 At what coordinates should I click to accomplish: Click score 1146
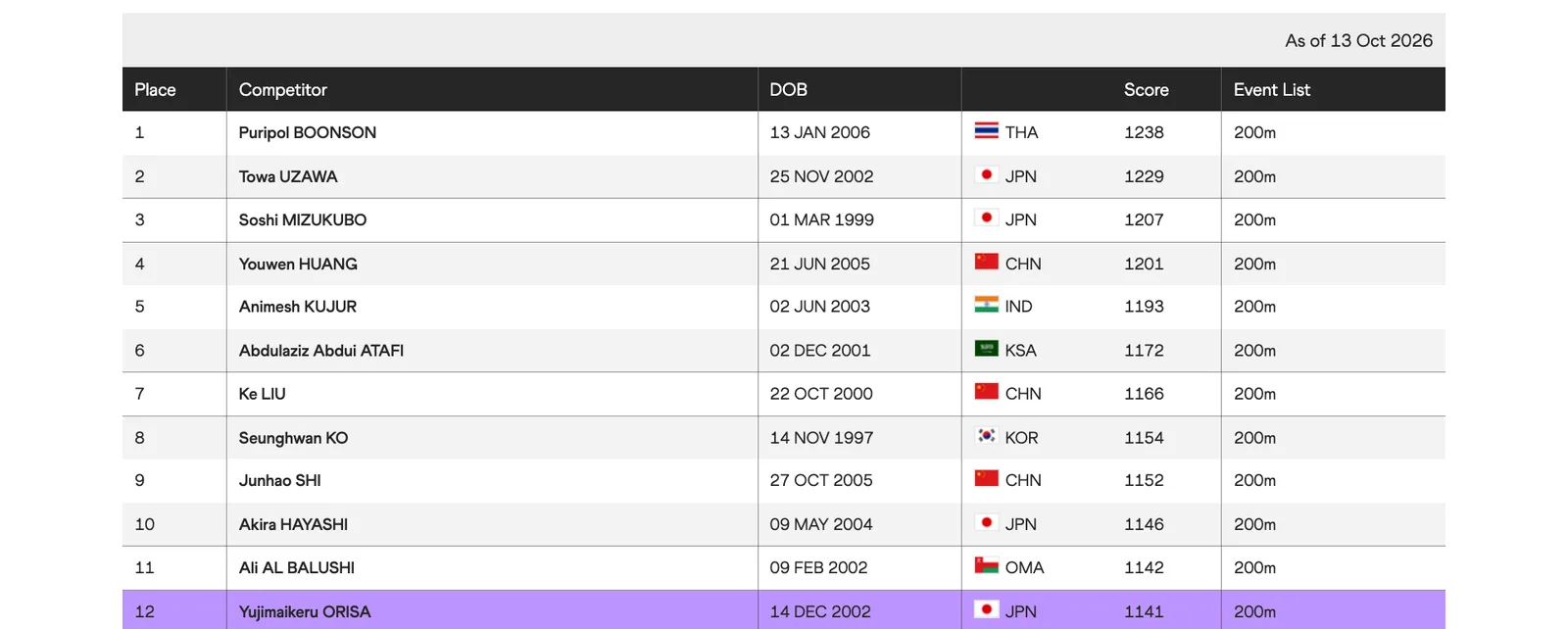1144,524
